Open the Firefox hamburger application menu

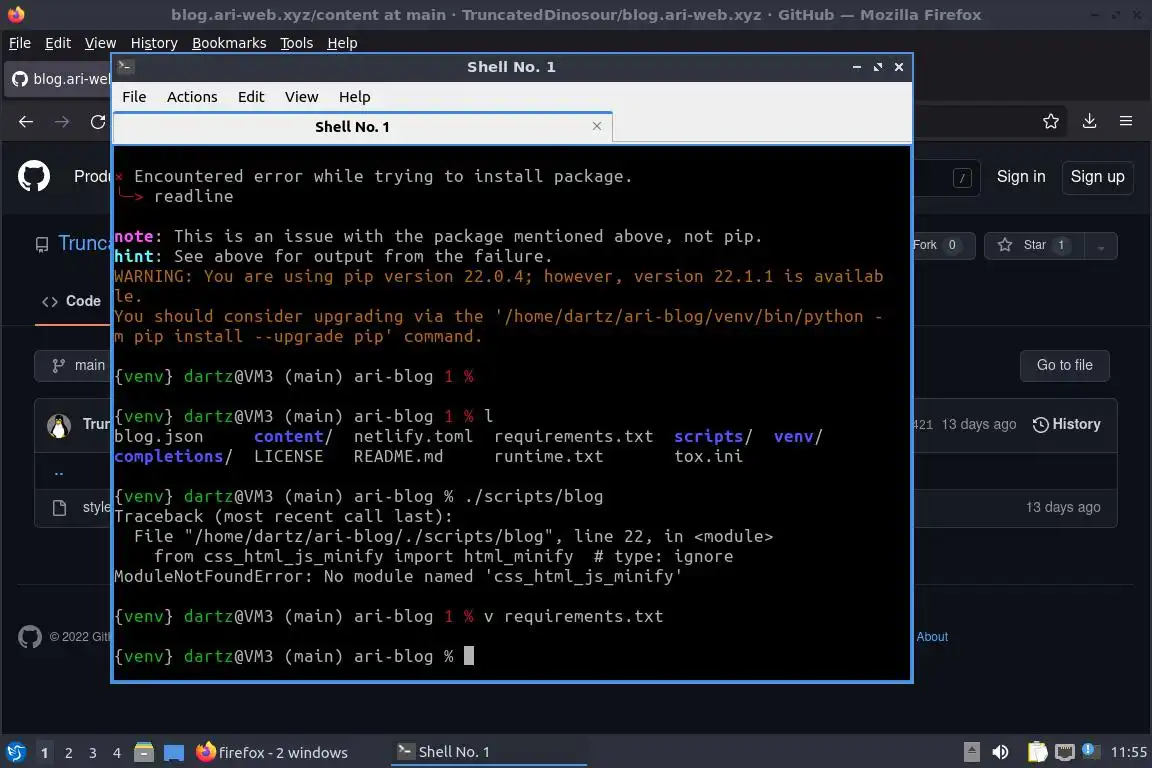click(x=1126, y=121)
